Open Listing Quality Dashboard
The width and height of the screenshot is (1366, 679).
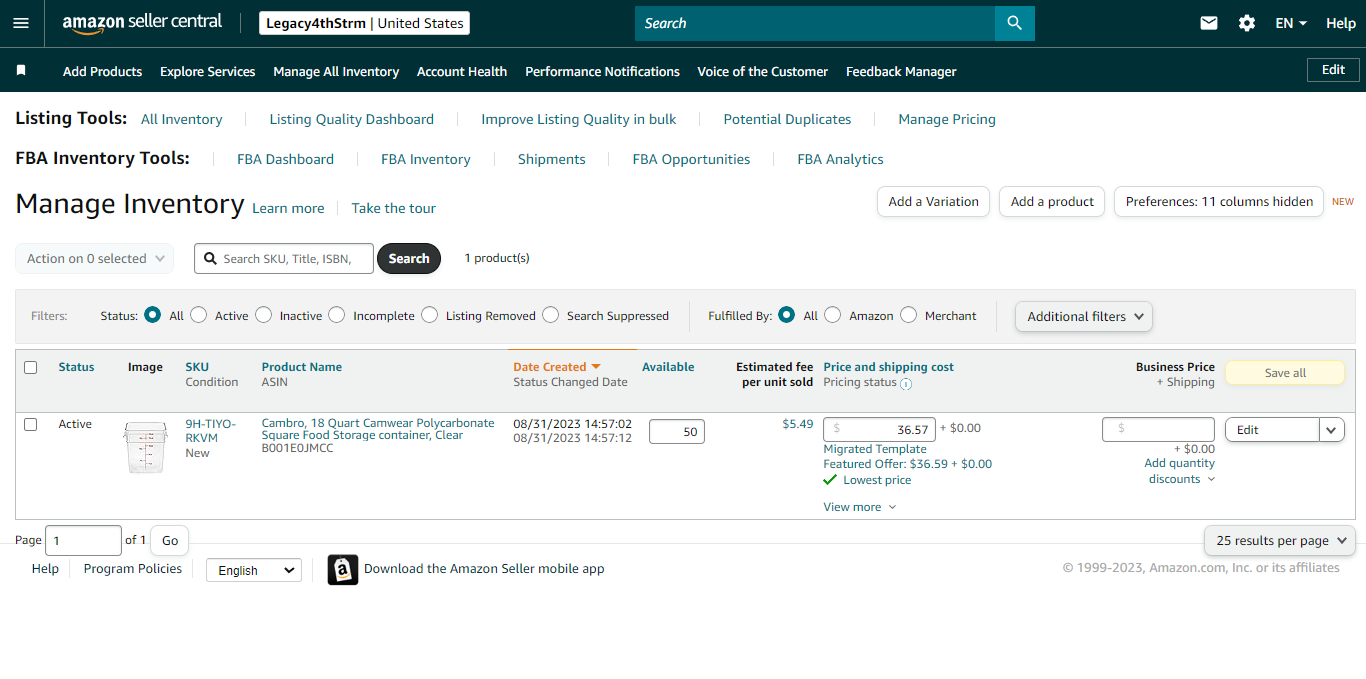point(351,119)
